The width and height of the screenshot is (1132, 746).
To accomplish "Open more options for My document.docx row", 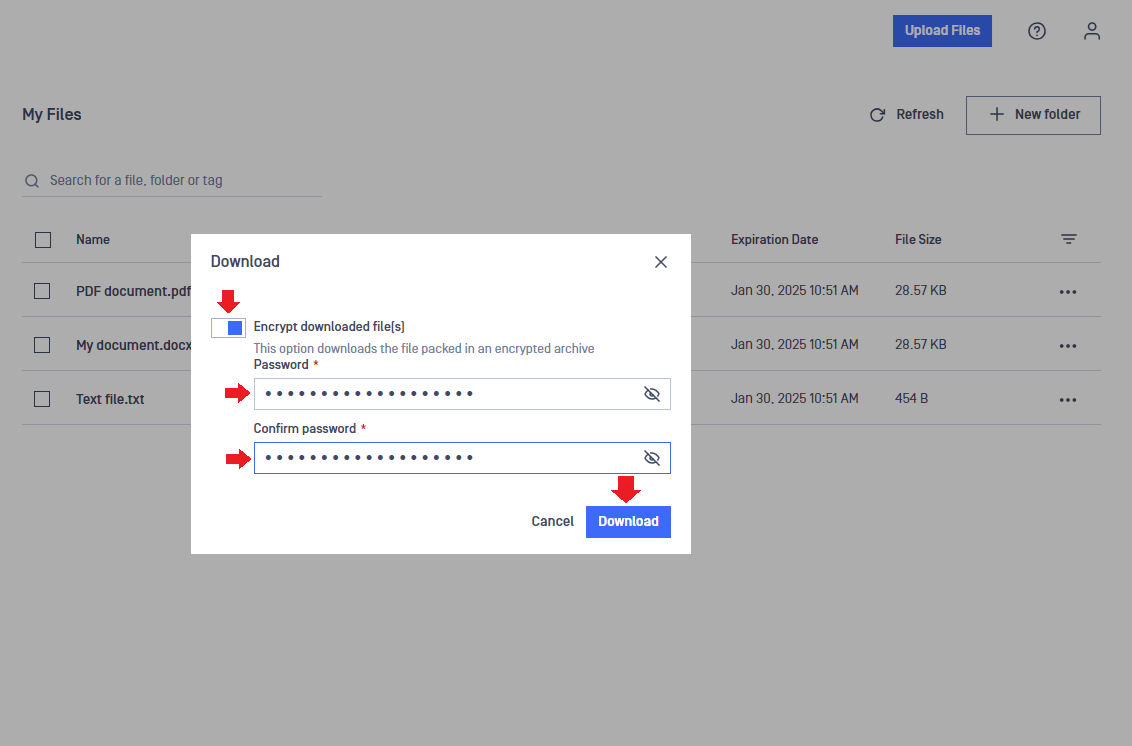I will coord(1068,346).
